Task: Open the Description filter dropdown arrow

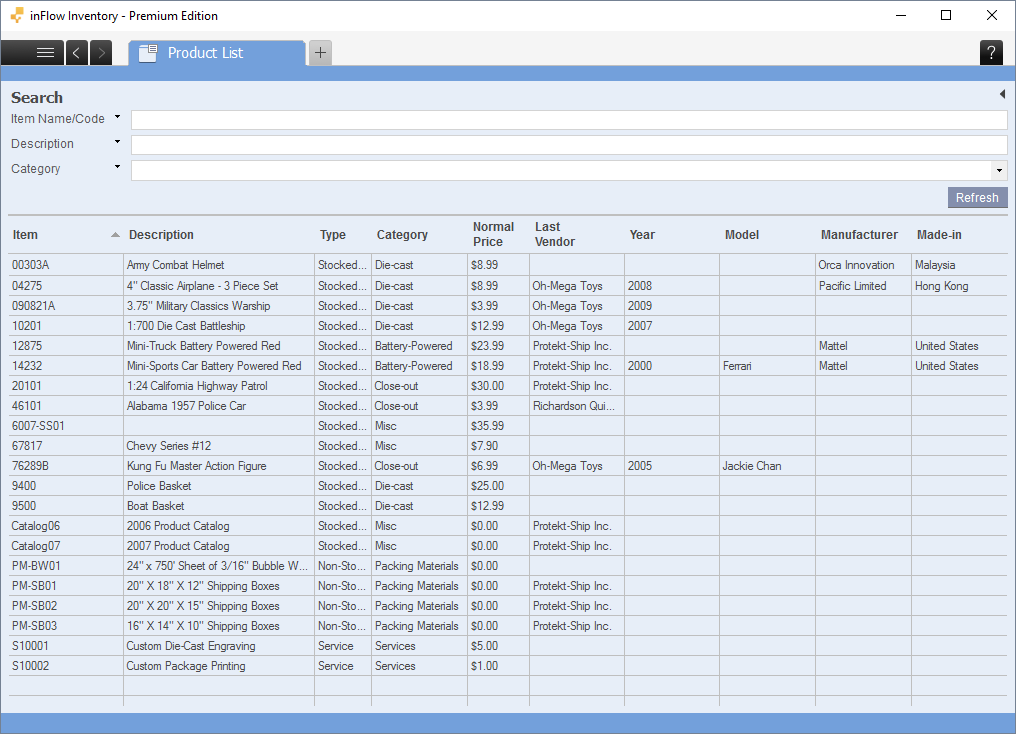Action: [x=117, y=142]
